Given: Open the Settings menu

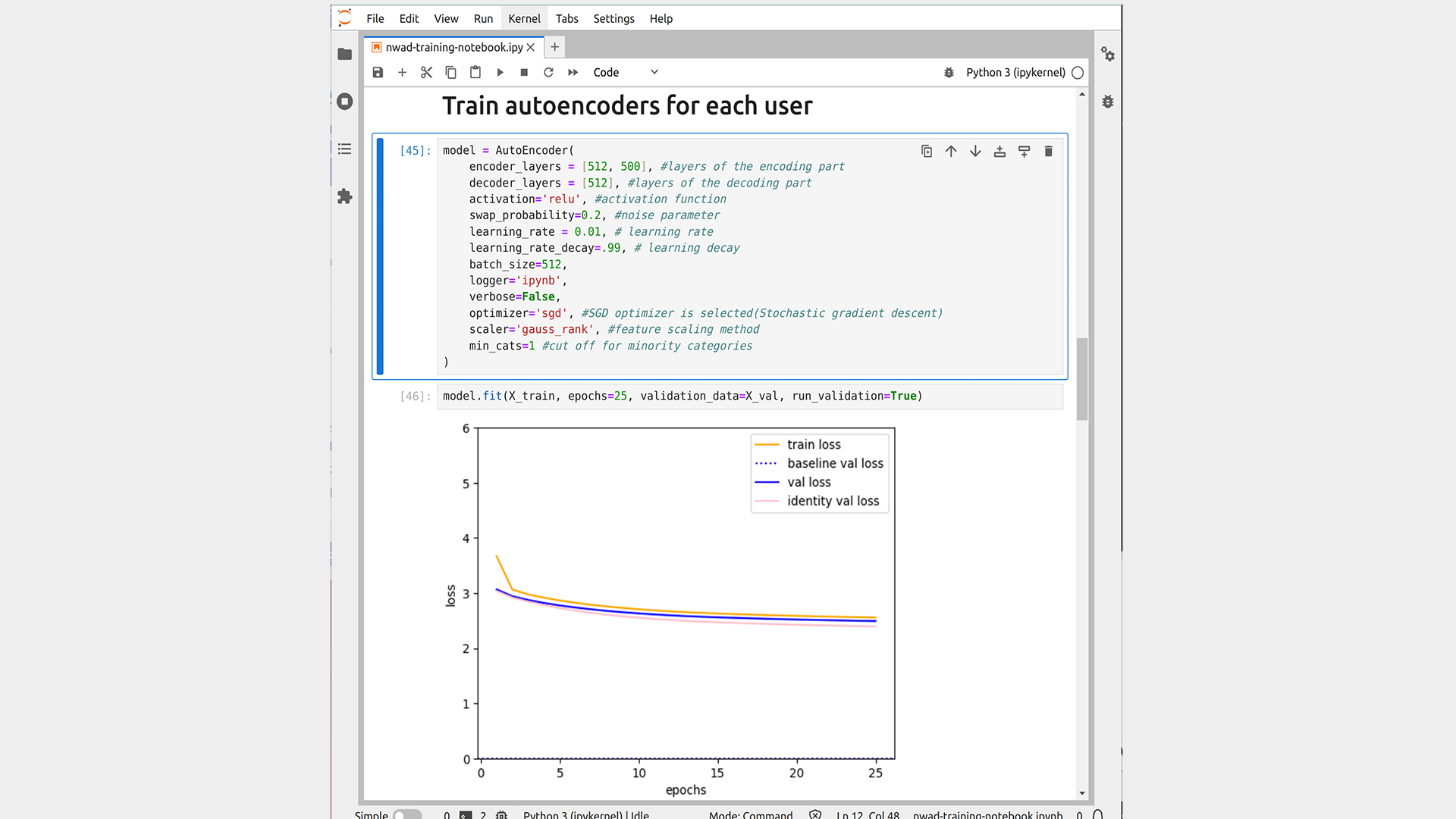Looking at the screenshot, I should 613,18.
